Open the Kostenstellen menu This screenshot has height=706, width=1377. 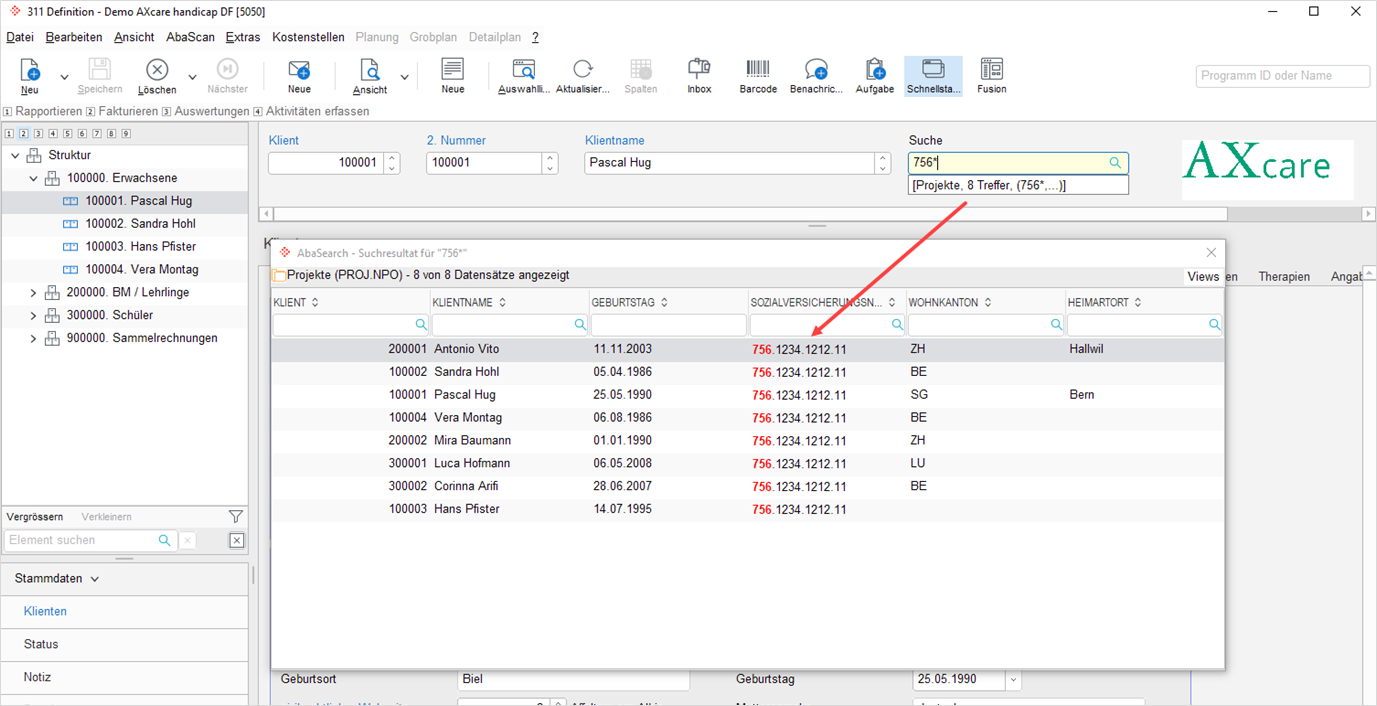(x=308, y=37)
